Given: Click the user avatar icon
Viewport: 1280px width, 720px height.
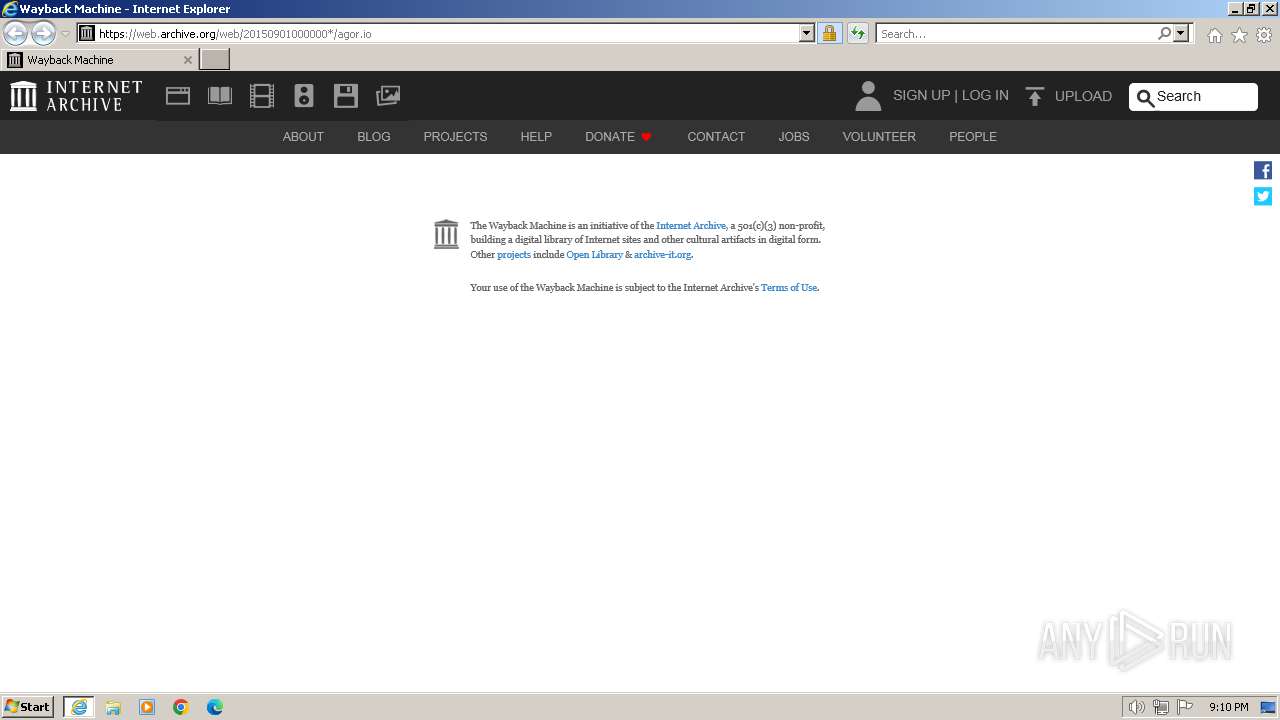Looking at the screenshot, I should [x=868, y=96].
